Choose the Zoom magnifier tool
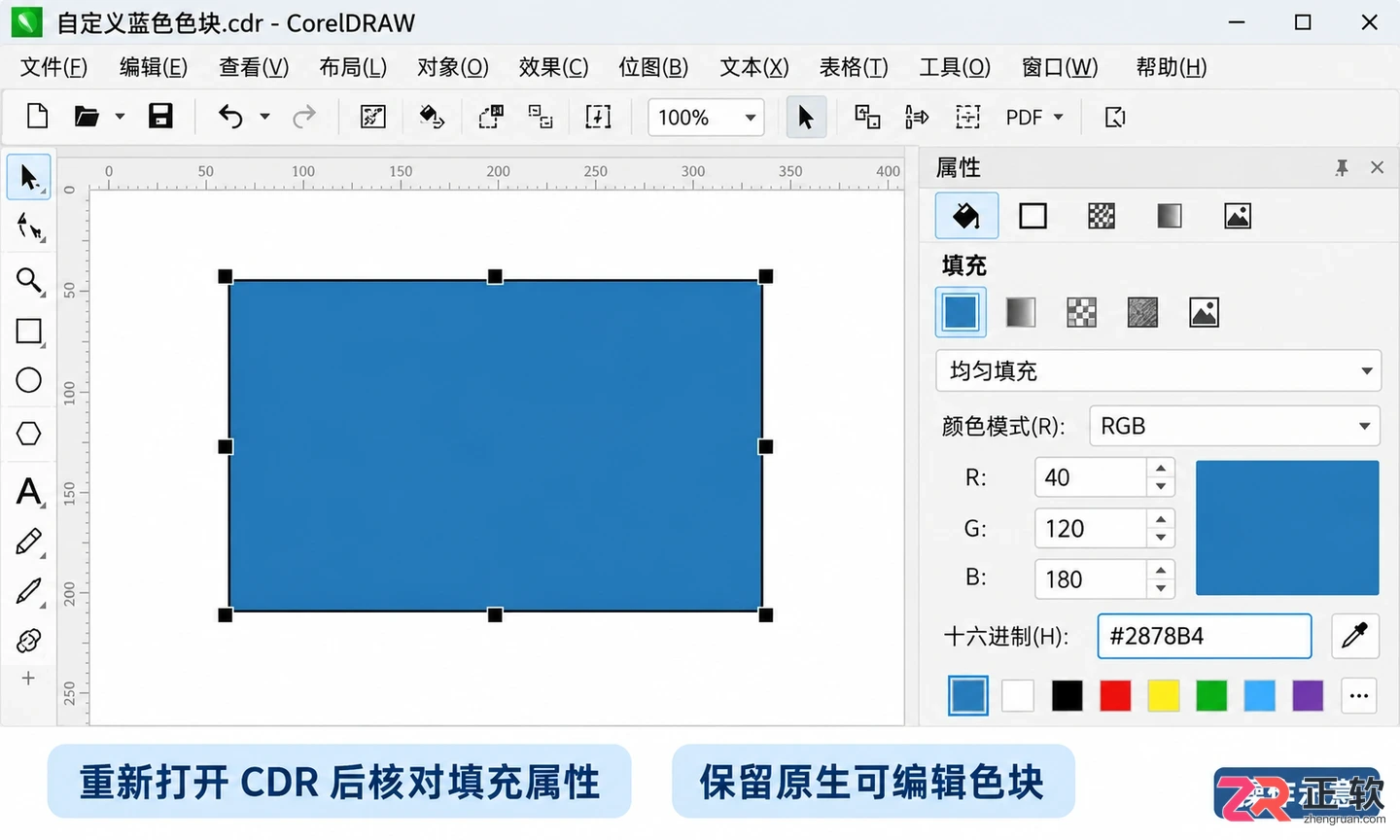This screenshot has width=1400, height=840. click(29, 281)
